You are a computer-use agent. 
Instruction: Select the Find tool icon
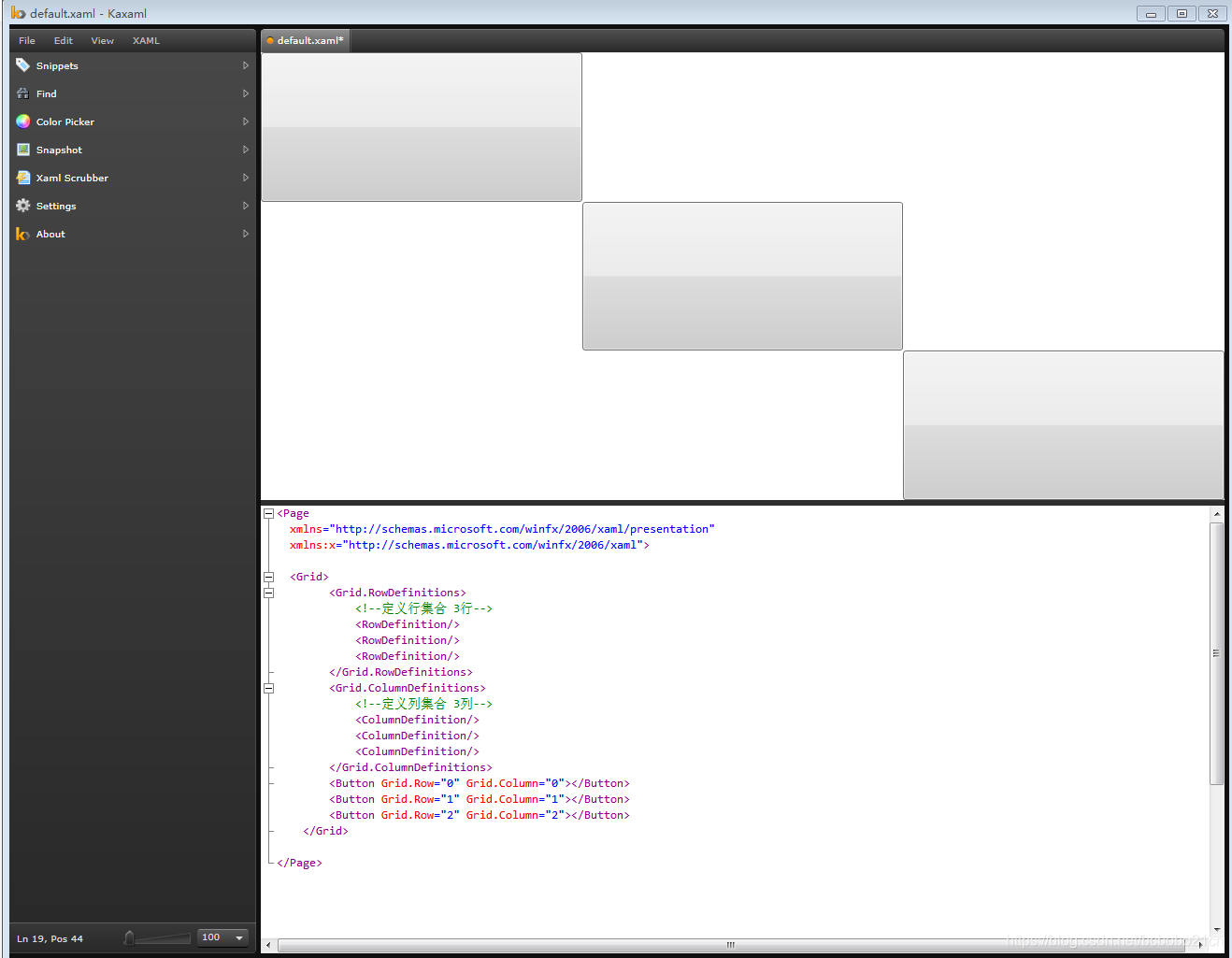[x=22, y=93]
